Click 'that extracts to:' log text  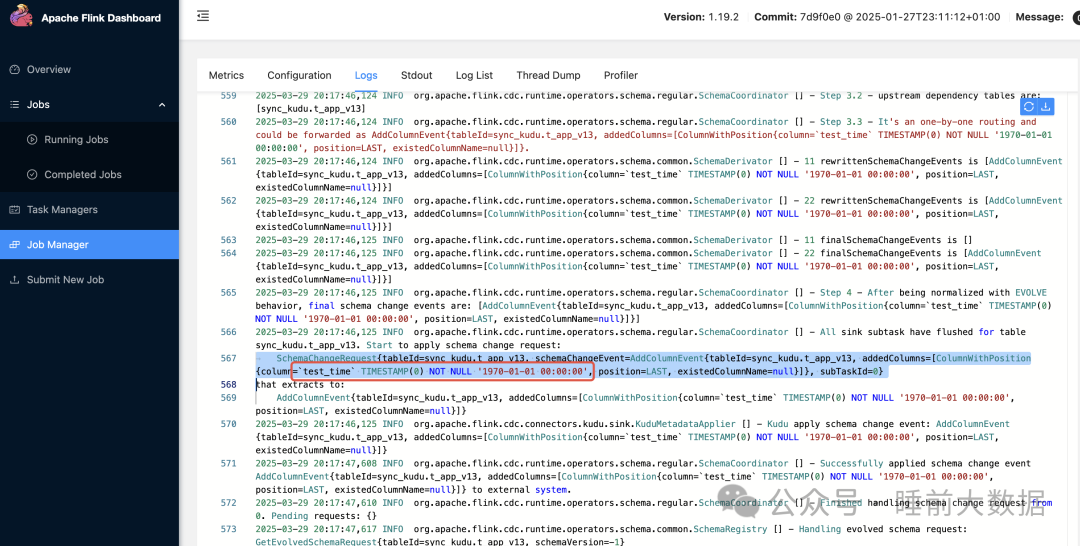pyautogui.click(x=300, y=385)
